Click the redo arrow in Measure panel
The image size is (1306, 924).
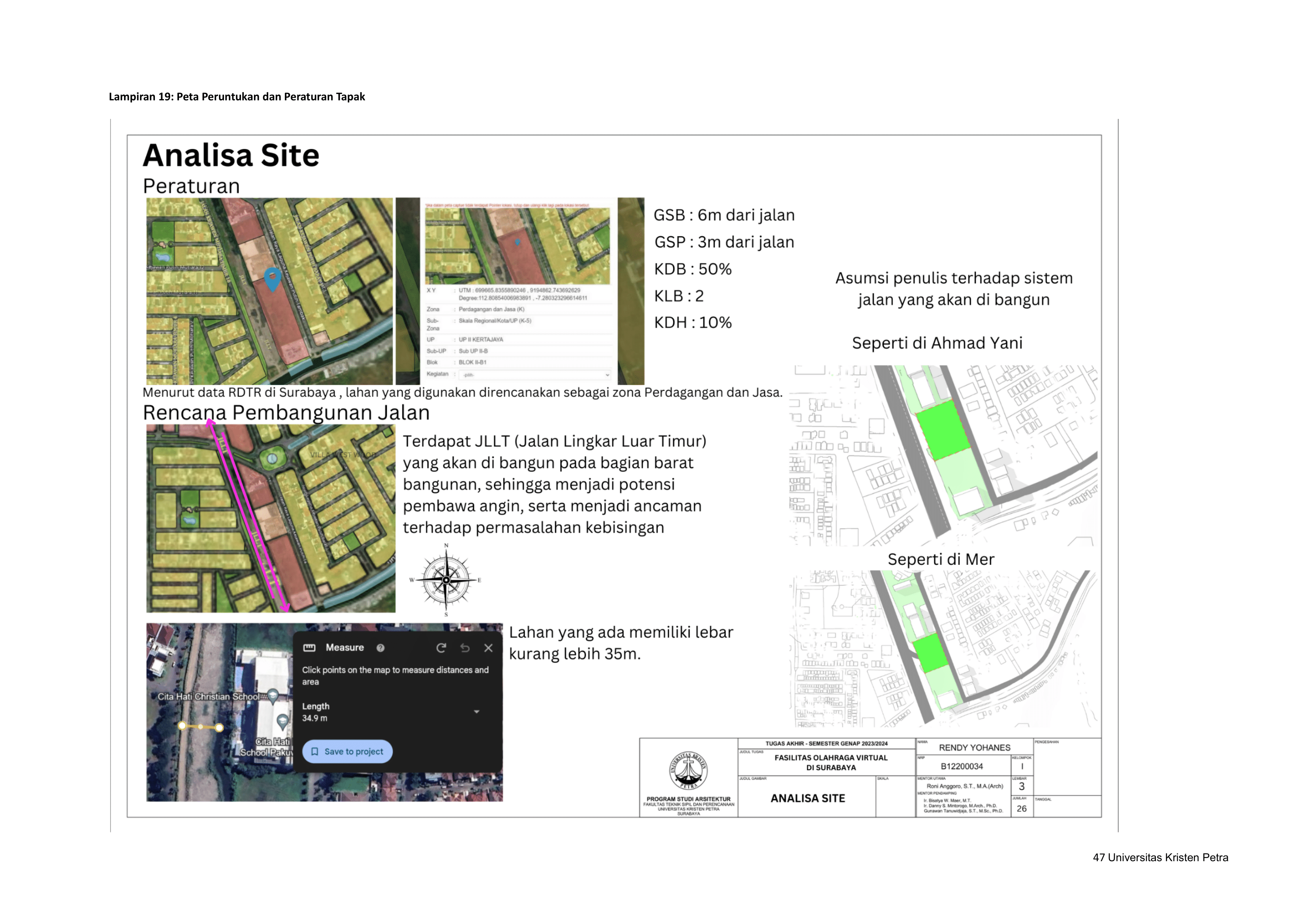pos(441,647)
